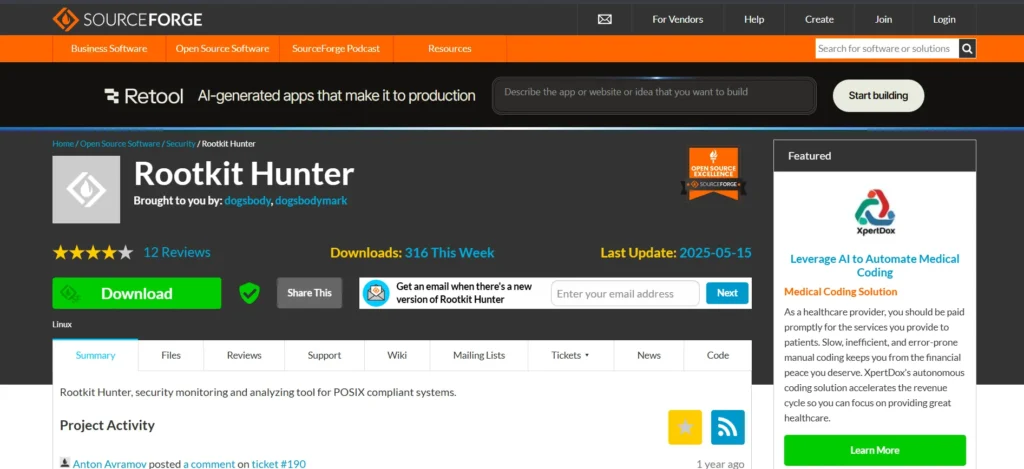
Task: Click the email alert envelope icon
Action: click(376, 293)
